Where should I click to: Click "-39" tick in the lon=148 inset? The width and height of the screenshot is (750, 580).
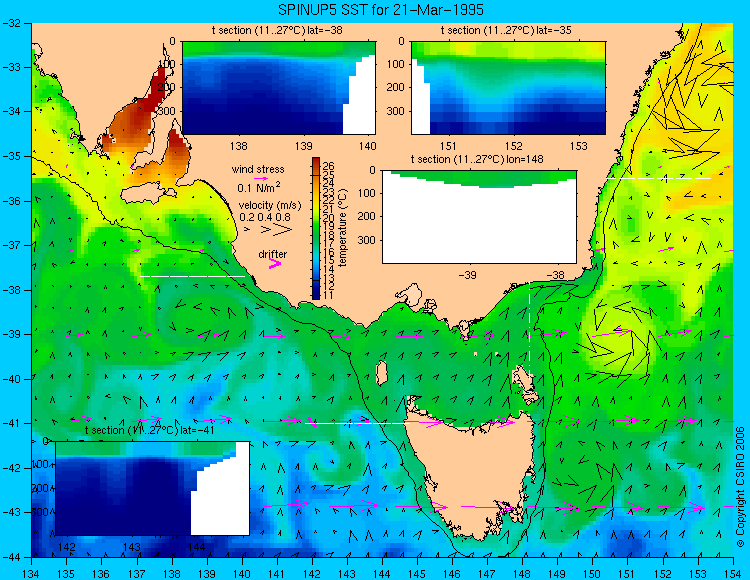(x=467, y=275)
